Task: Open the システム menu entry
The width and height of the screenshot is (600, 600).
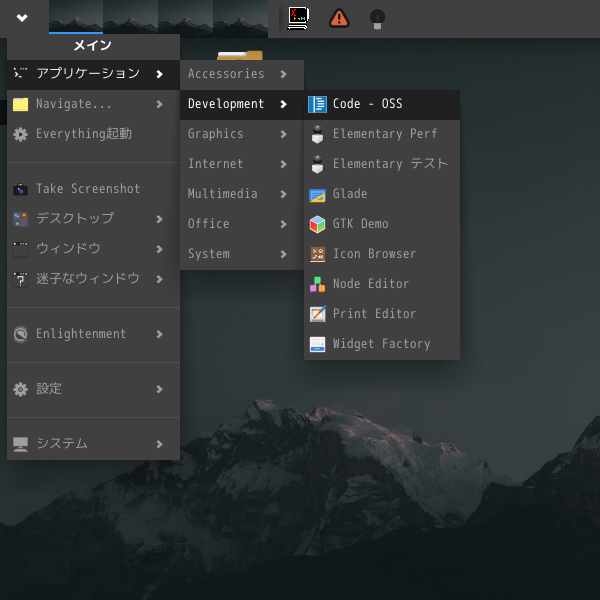Action: (93, 444)
